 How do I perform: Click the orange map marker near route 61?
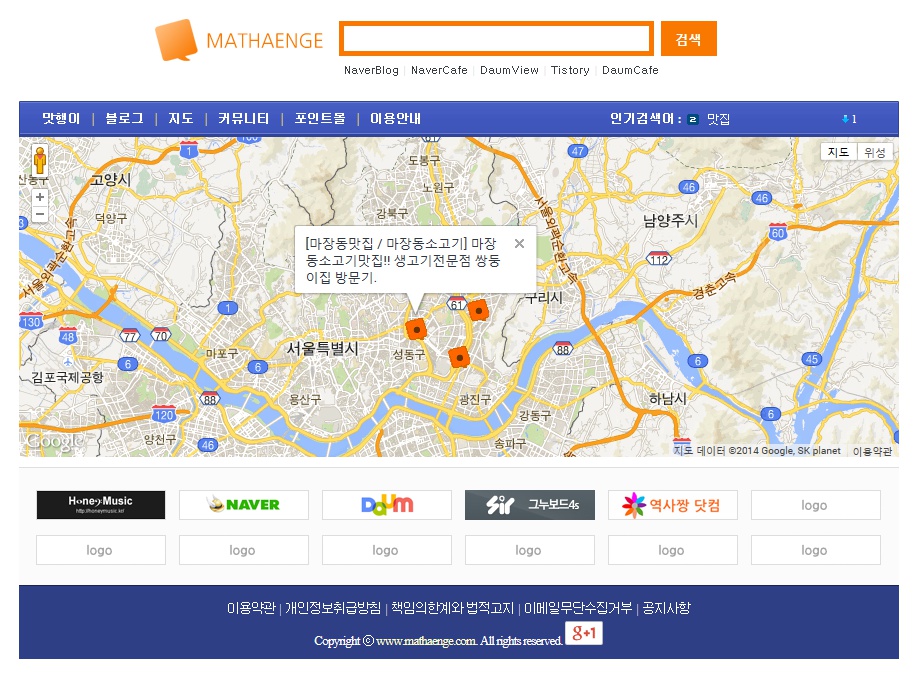478,311
